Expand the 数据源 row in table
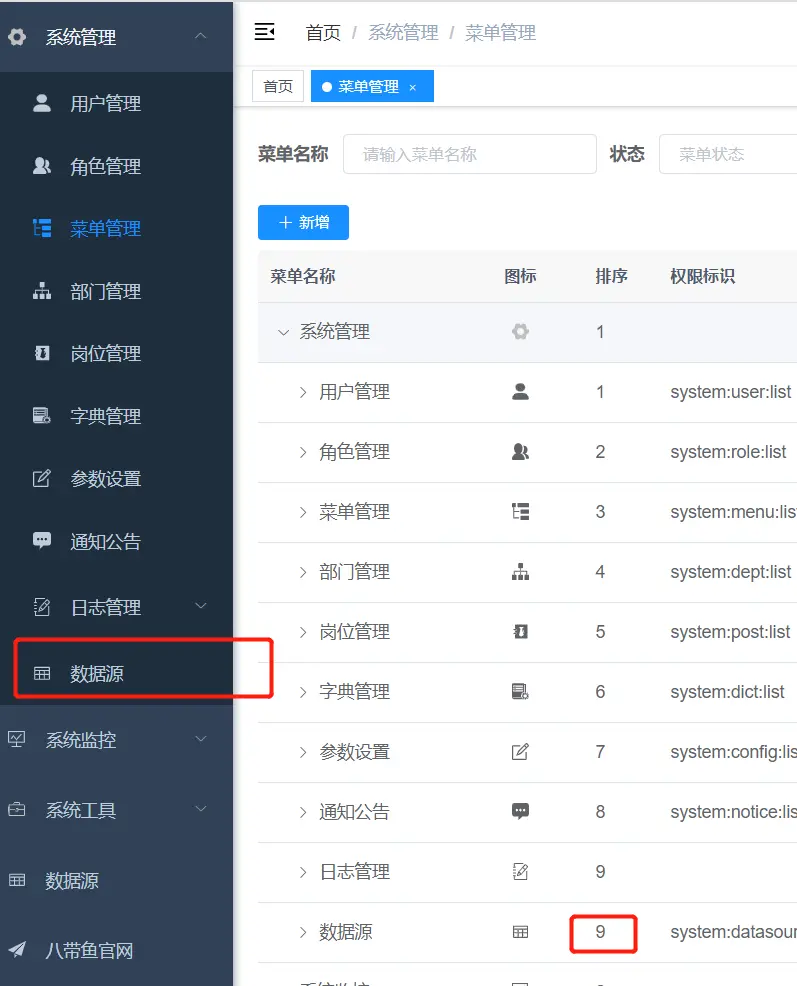 [303, 932]
